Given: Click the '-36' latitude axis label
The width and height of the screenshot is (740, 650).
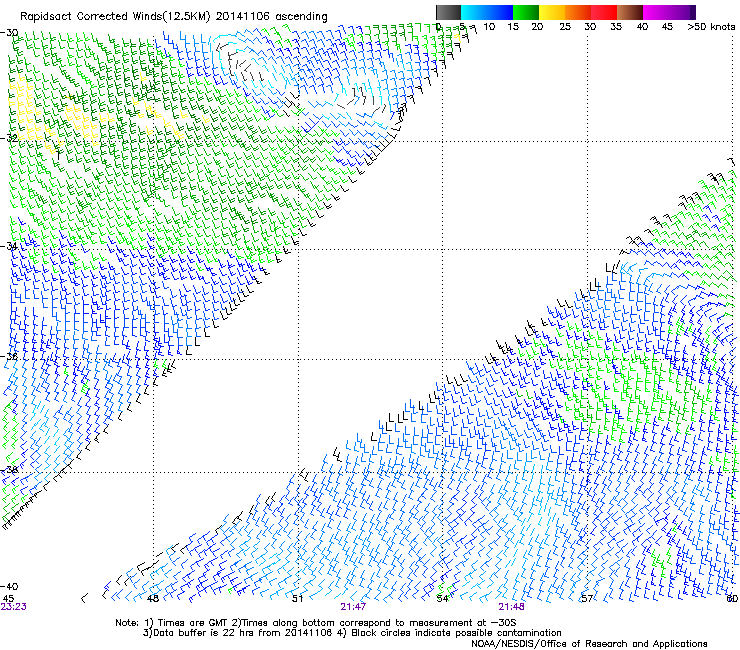Looking at the screenshot, I should tap(9, 356).
